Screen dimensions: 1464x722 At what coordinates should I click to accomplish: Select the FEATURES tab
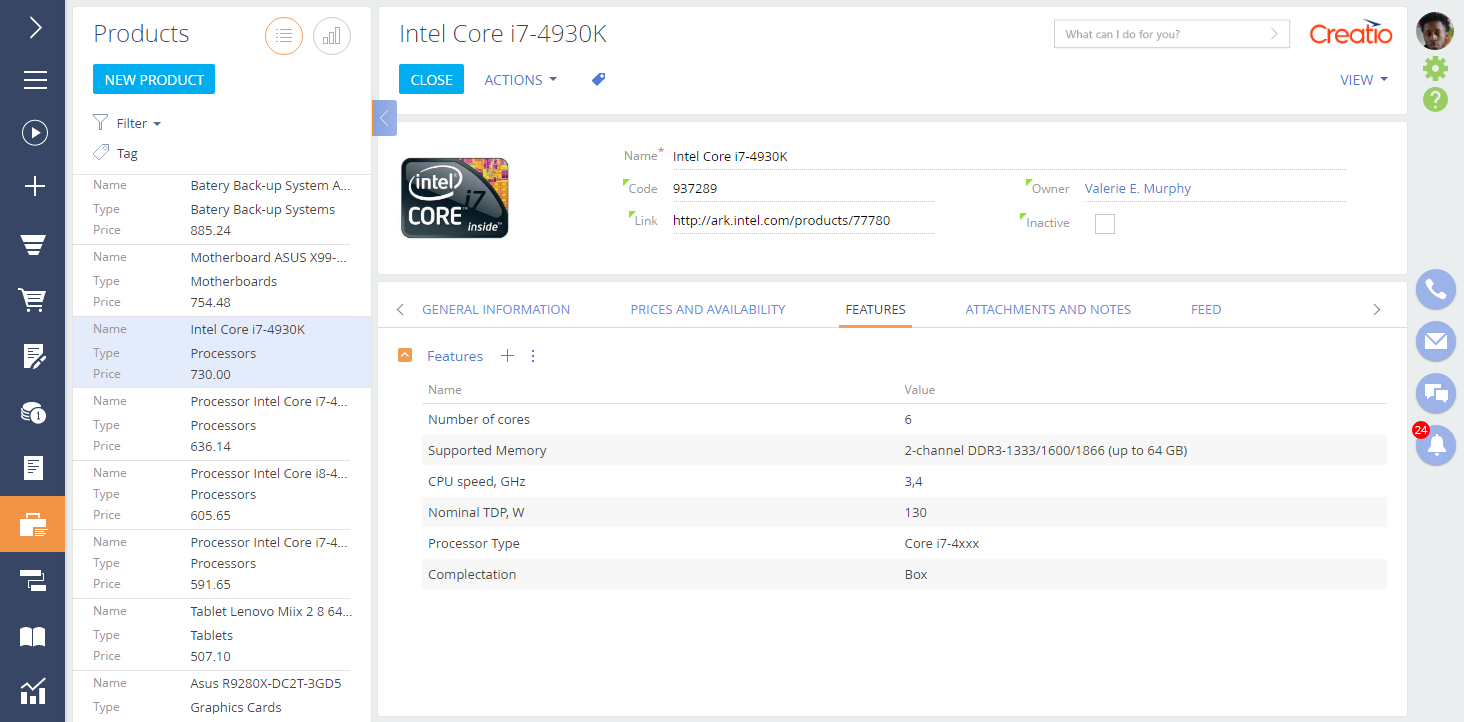(875, 309)
